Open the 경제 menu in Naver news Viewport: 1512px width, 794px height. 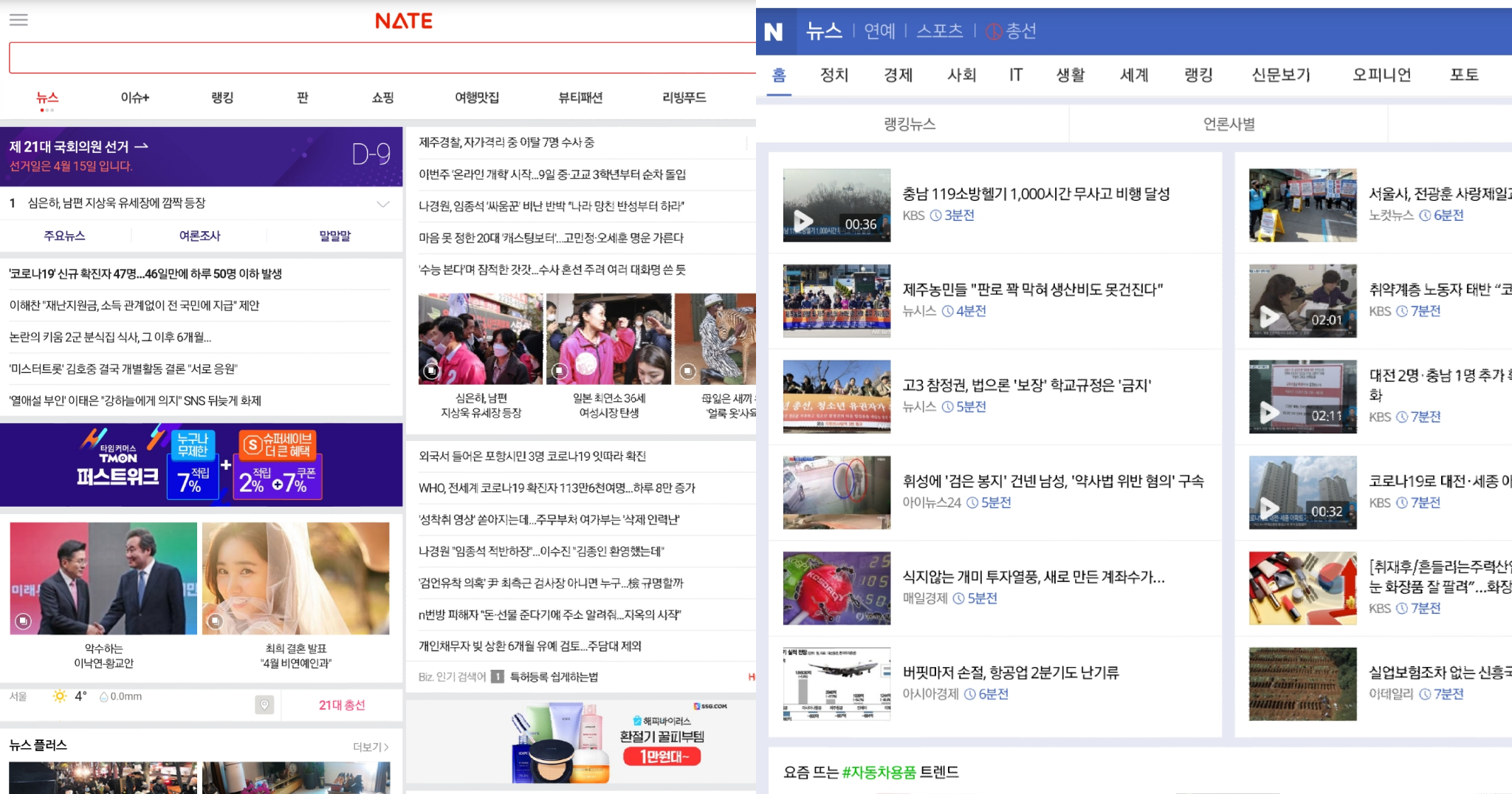click(898, 75)
